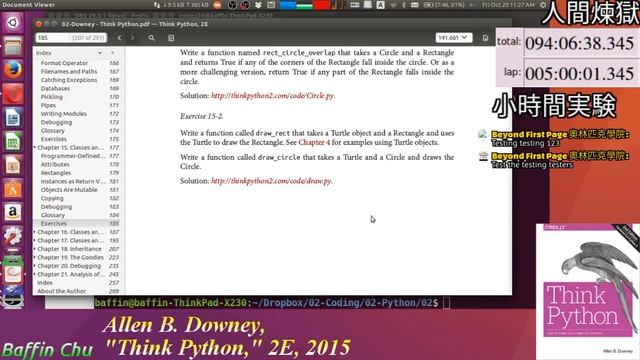This screenshot has width=640, height=360.
Task: Open the draw.py solution link
Action: [x=271, y=181]
